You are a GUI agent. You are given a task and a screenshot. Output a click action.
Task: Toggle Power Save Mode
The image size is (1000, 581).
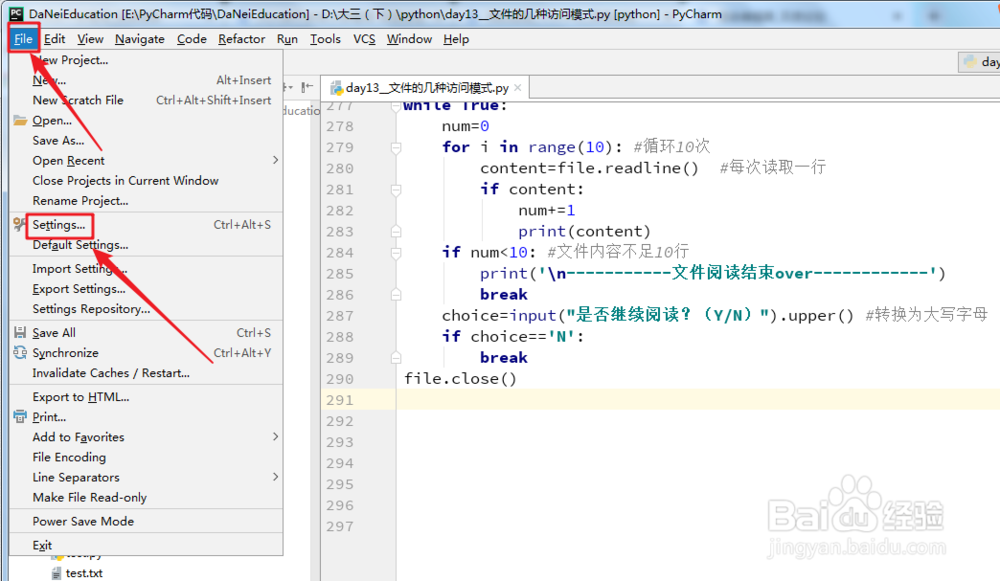click(146, 521)
